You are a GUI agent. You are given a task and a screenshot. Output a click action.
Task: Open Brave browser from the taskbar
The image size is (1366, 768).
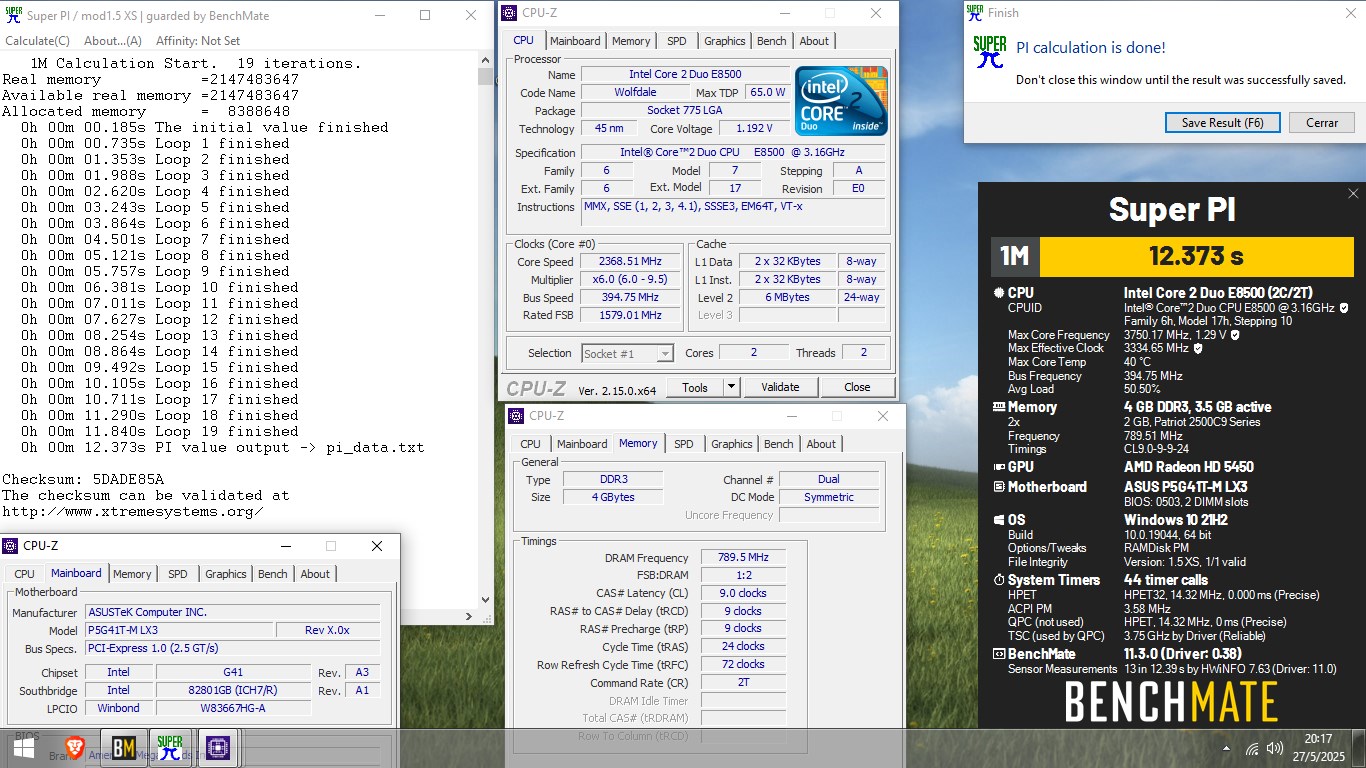point(75,747)
